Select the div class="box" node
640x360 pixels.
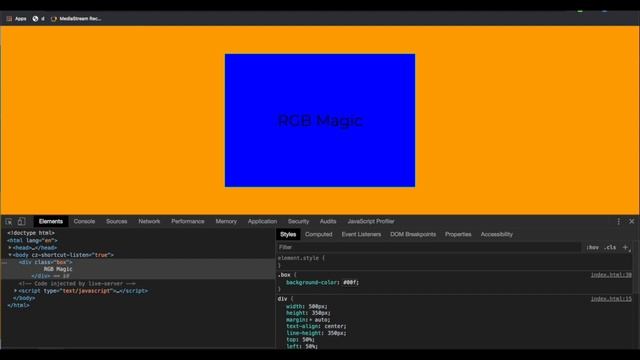[x=45, y=262]
